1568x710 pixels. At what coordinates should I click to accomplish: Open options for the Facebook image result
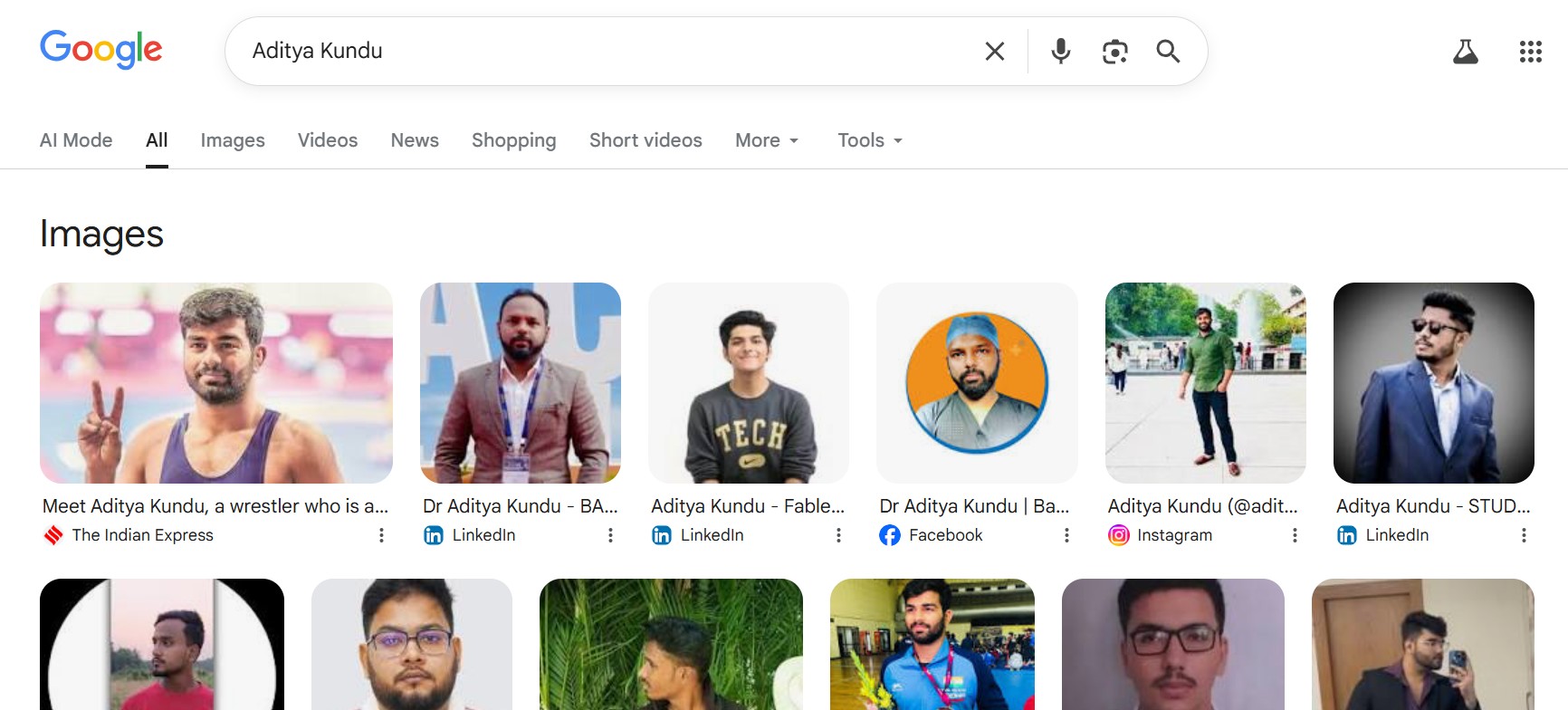click(1066, 535)
